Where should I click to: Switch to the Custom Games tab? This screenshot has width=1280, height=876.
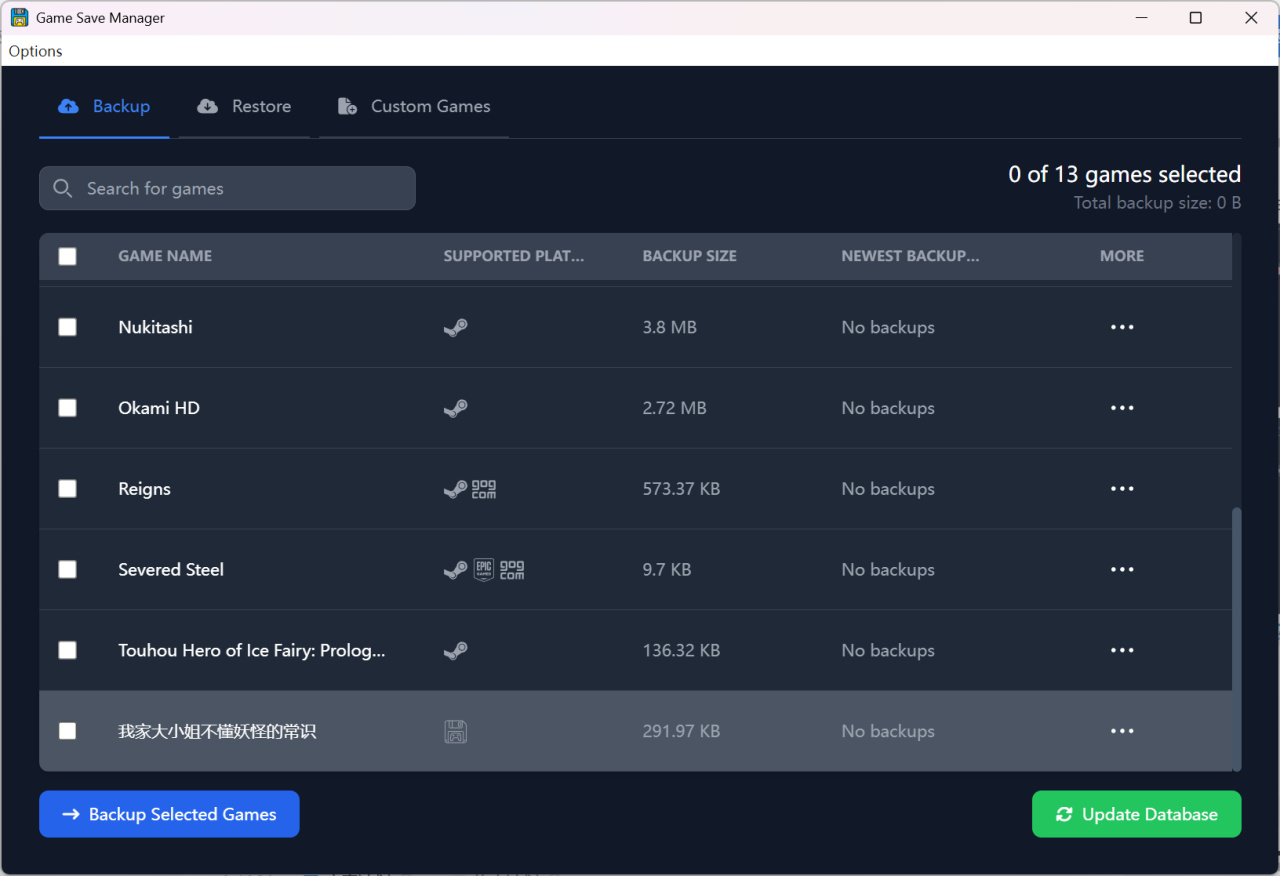pyautogui.click(x=414, y=106)
